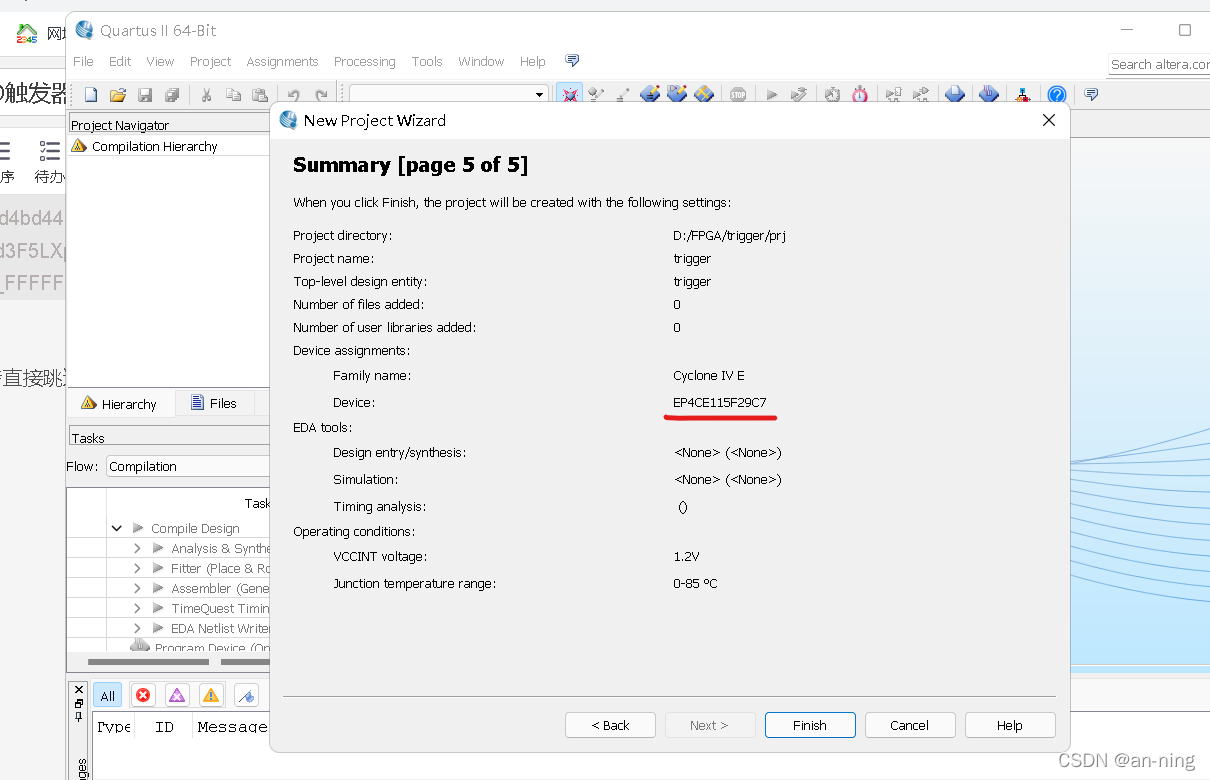Click the device name EP4CE115F29C7

(720, 402)
